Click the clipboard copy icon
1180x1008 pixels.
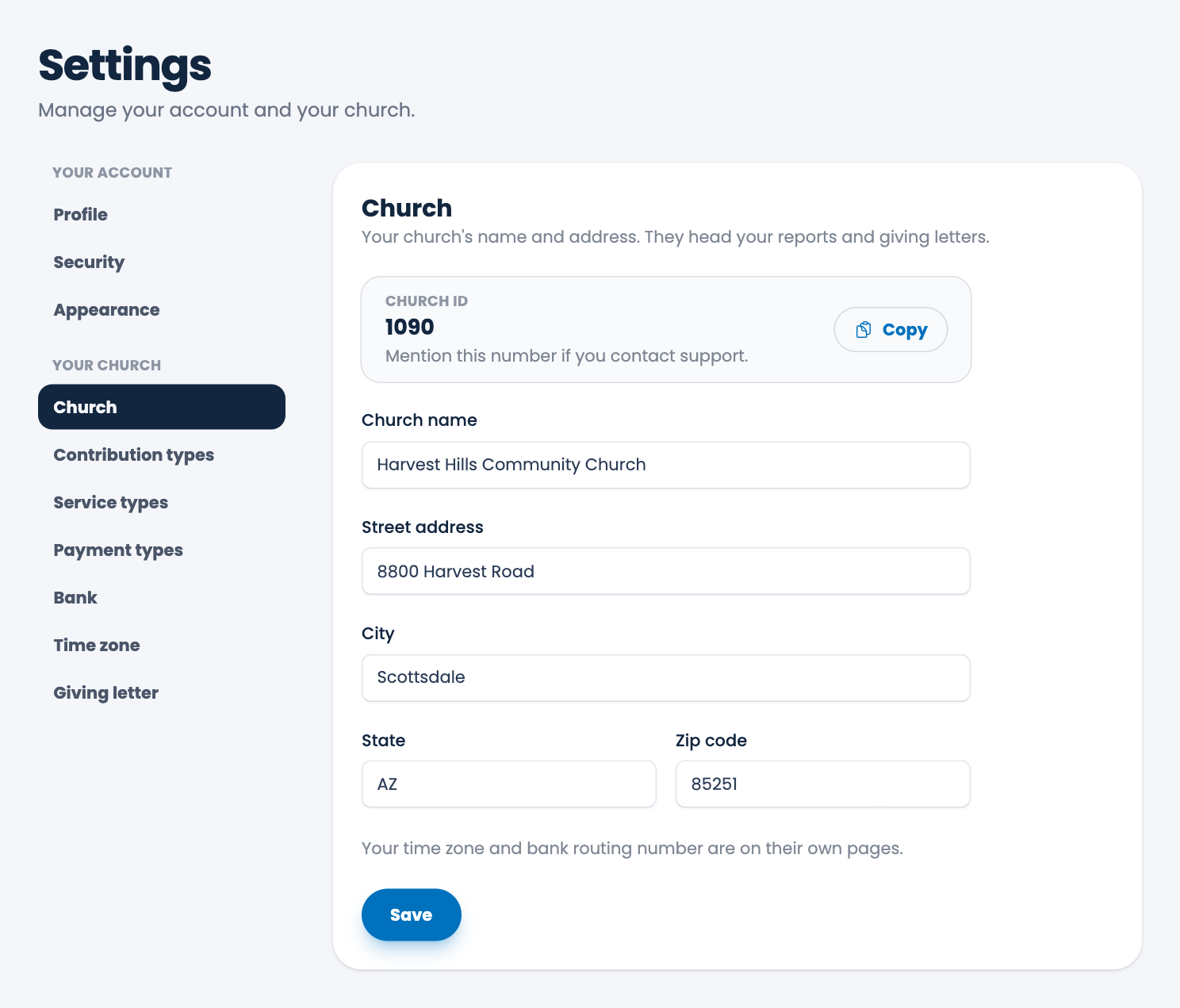point(864,330)
